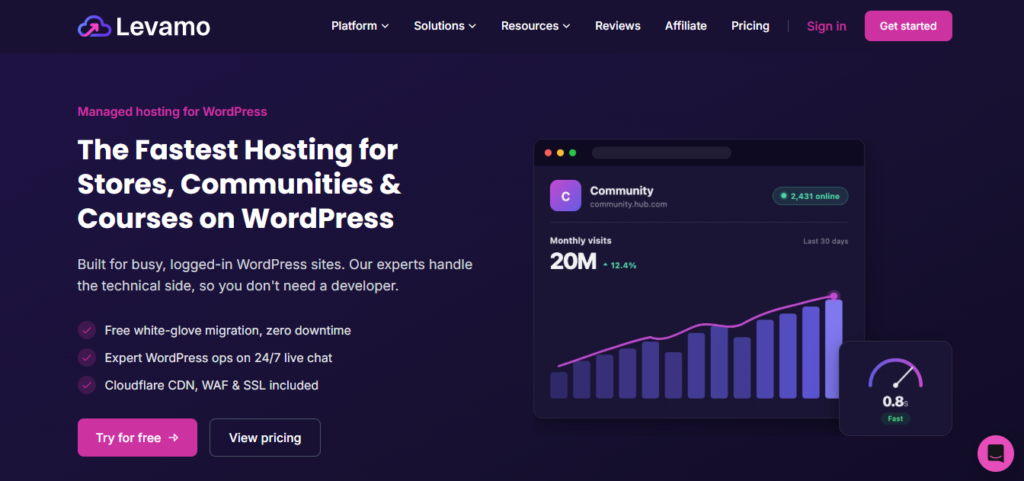Expand the Platform dropdown menu
Viewport: 1024px width, 481px height.
[360, 26]
